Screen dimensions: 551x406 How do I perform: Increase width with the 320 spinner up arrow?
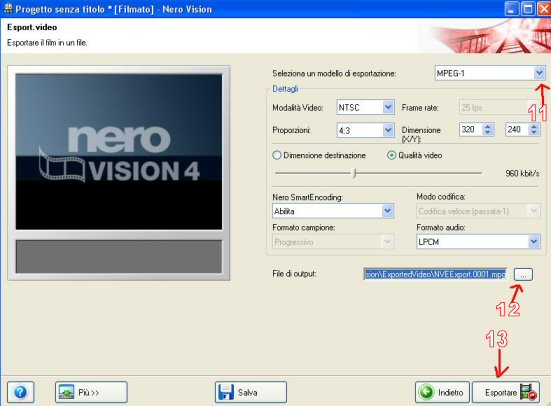coord(488,127)
